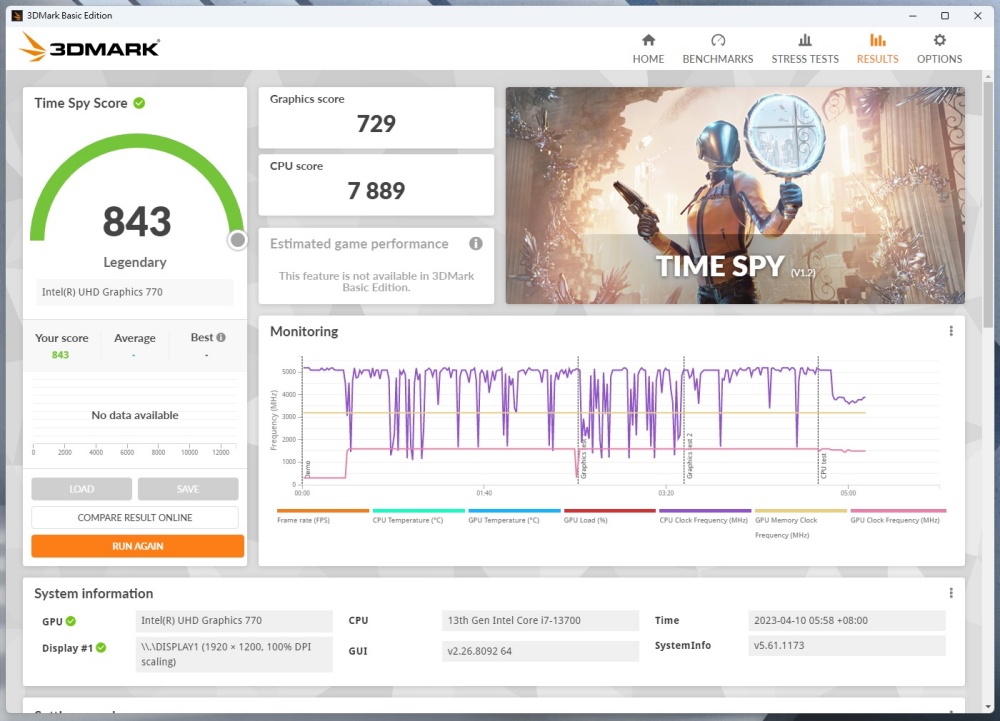Click green validation check beside Time Spy Score
Image resolution: width=1000 pixels, height=721 pixels.
pos(139,103)
